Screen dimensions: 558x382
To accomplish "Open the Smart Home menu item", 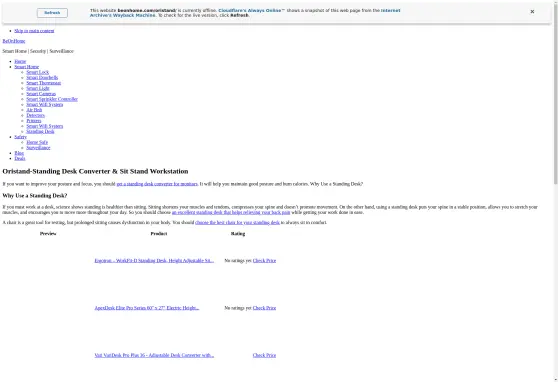I will point(27,67).
